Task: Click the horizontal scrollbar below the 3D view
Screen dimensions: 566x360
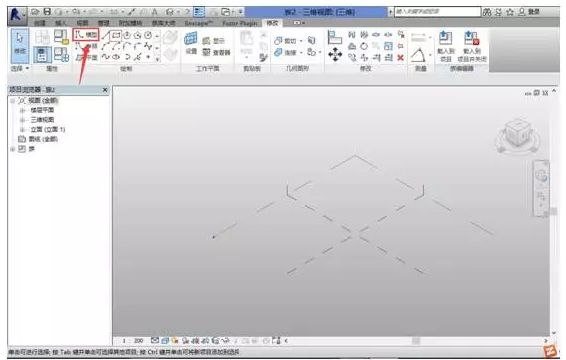Action: 415,341
